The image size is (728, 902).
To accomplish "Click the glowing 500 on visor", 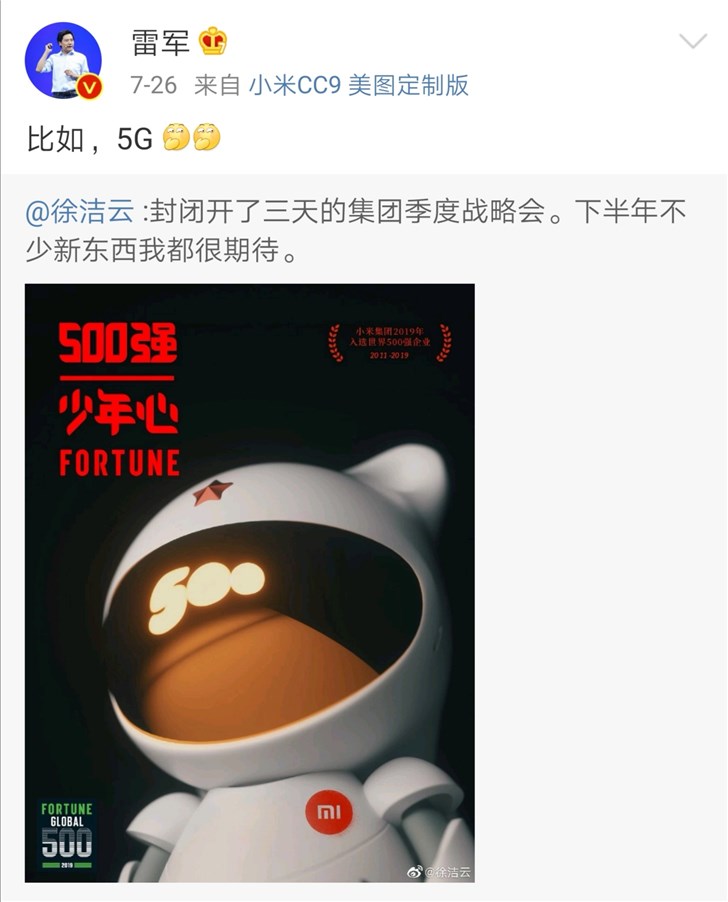I will [206, 597].
